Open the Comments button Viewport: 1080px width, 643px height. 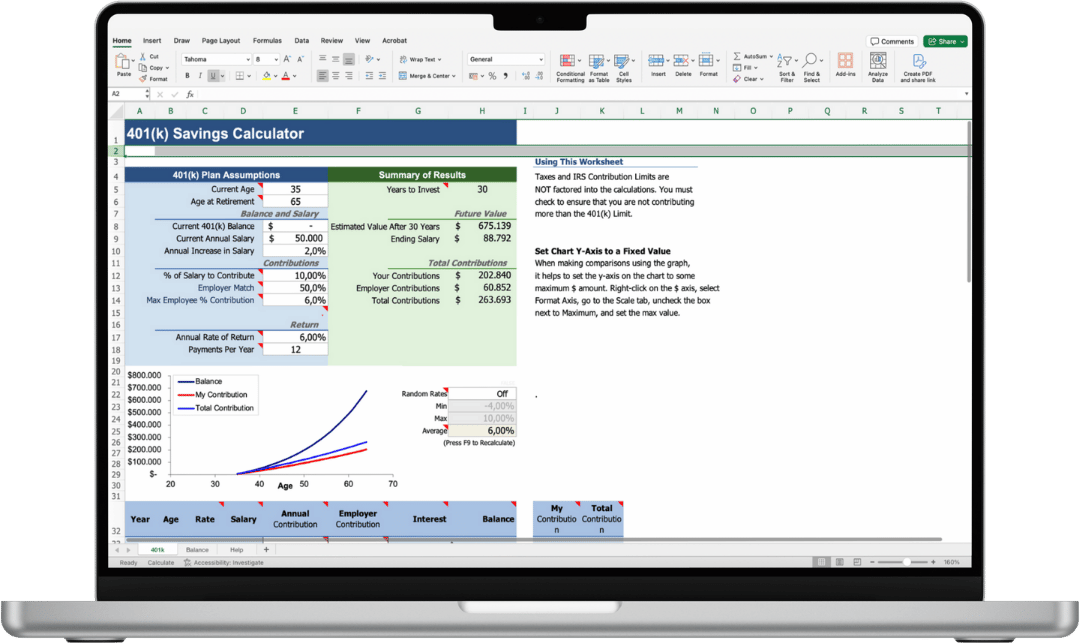(x=892, y=41)
